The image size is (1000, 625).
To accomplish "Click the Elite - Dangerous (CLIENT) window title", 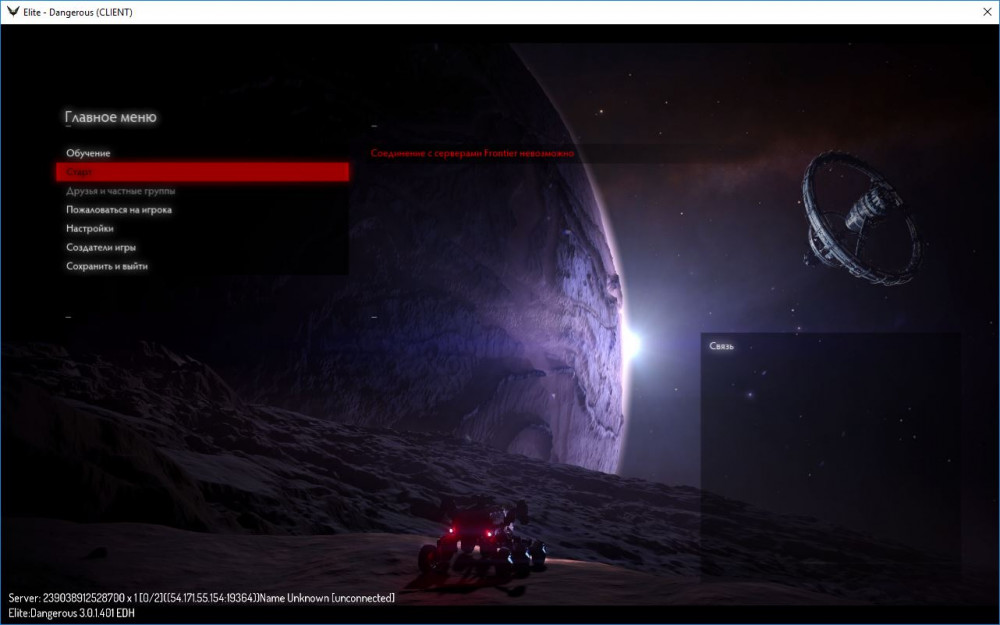I will 78,12.
